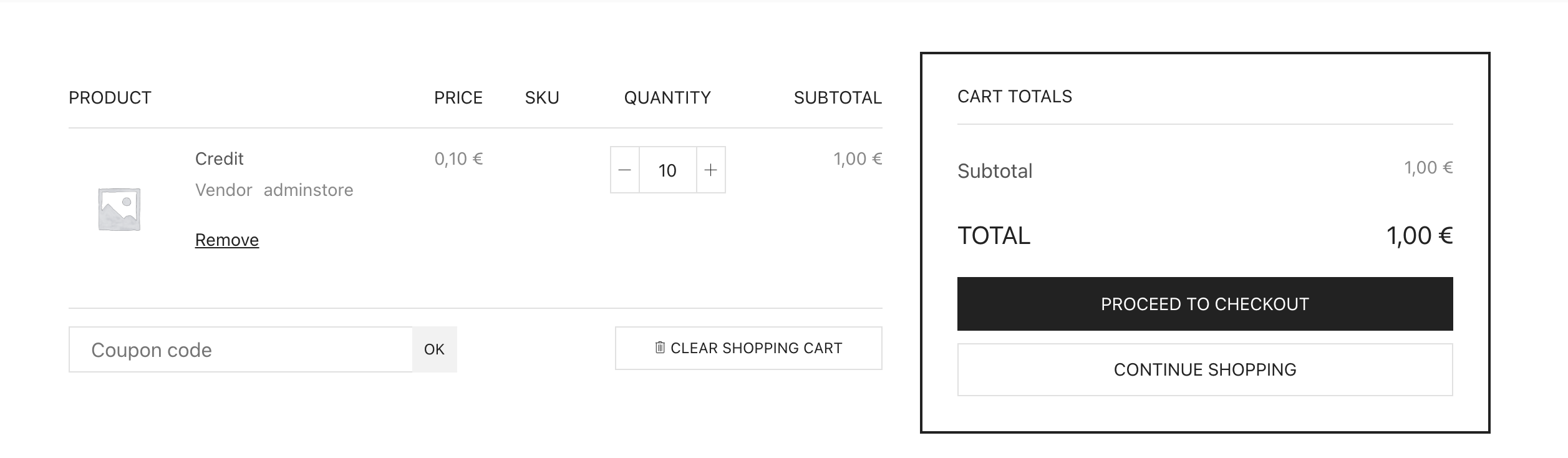This screenshot has width=1568, height=458.
Task: Click the SUBTOTAL column header
Action: tap(838, 98)
